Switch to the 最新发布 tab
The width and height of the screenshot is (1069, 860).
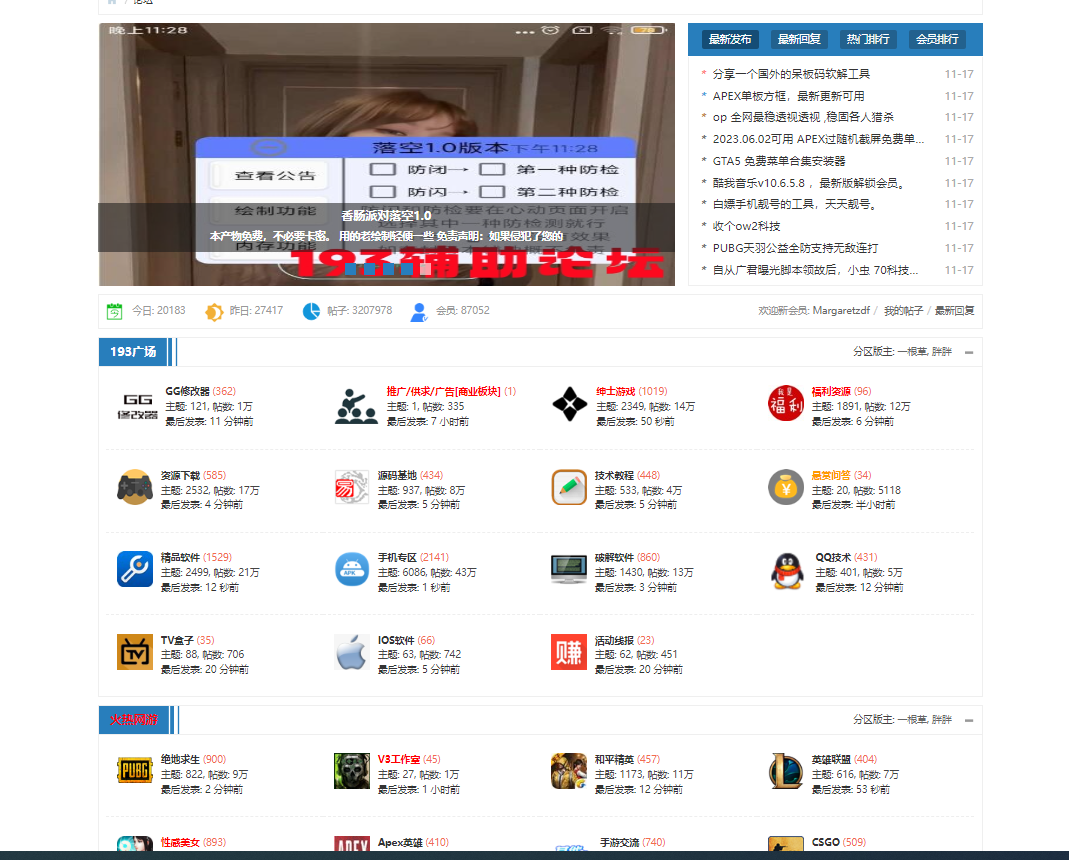click(x=730, y=39)
